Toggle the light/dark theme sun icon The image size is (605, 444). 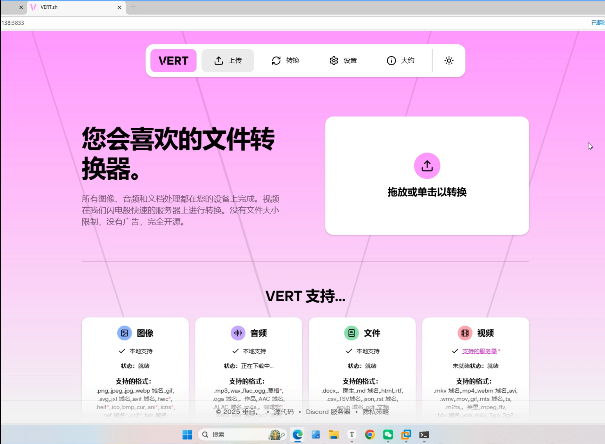point(449,61)
